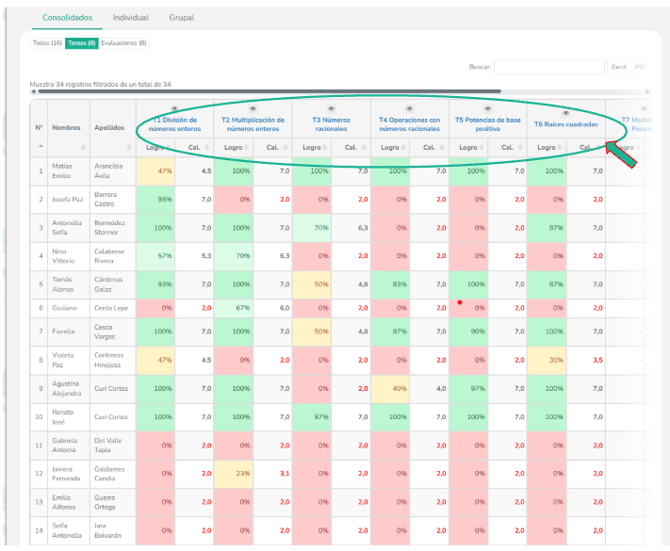
Task: Click the Buscar search field
Action: [x=549, y=67]
